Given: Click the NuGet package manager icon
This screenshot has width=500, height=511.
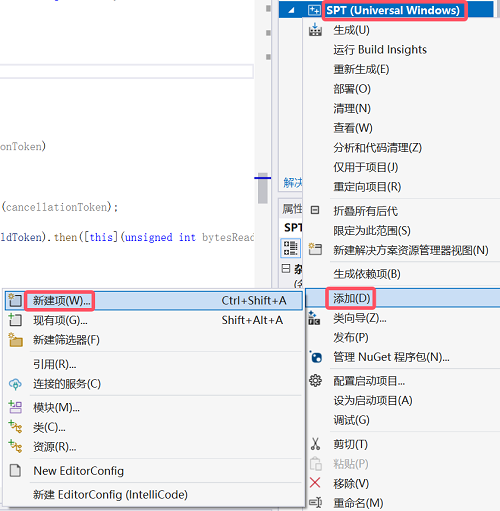Looking at the screenshot, I should (315, 357).
